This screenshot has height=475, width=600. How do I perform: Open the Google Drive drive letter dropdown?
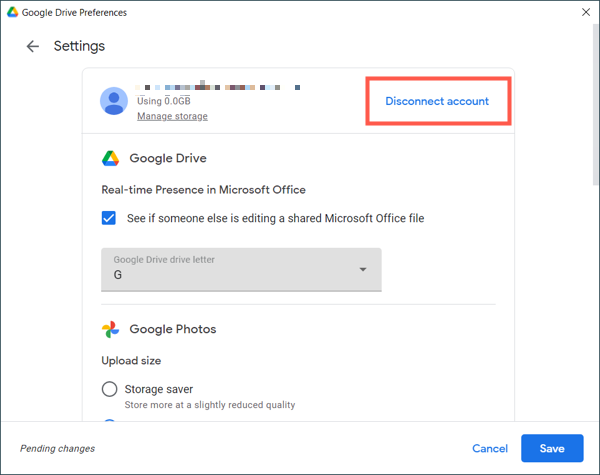(240, 270)
